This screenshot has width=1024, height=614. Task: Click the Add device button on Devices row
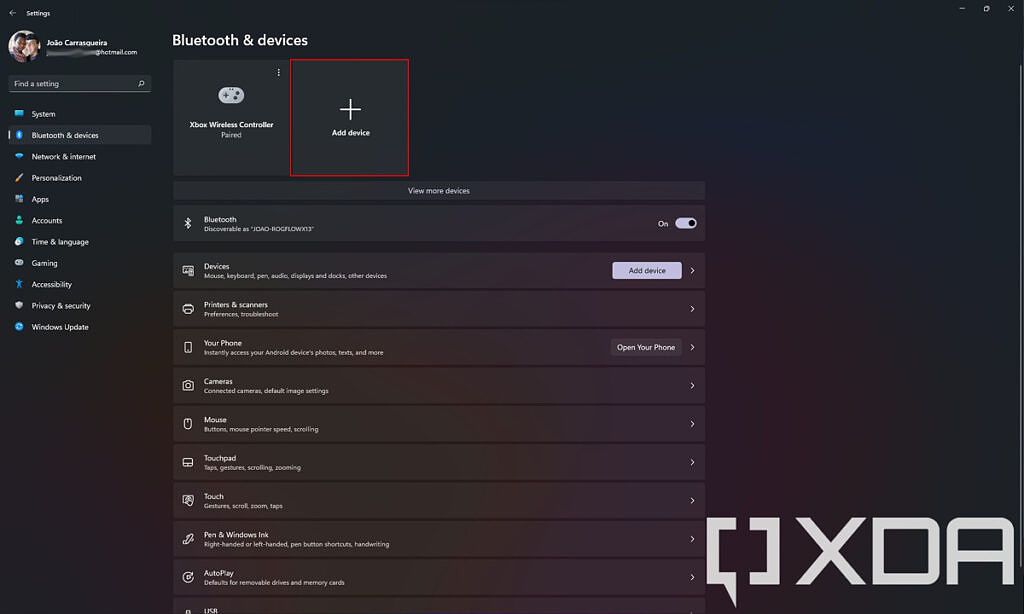pyautogui.click(x=646, y=270)
